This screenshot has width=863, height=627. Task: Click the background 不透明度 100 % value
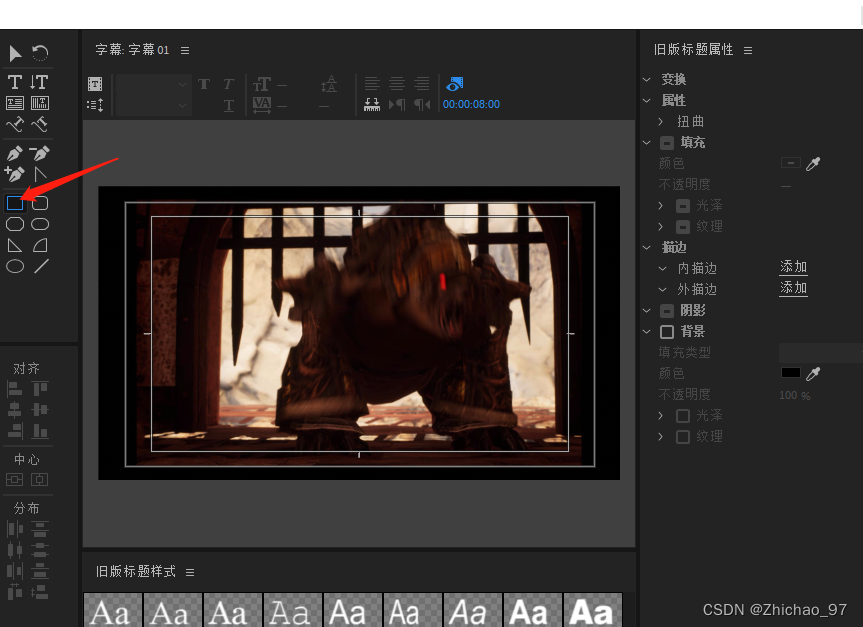795,396
